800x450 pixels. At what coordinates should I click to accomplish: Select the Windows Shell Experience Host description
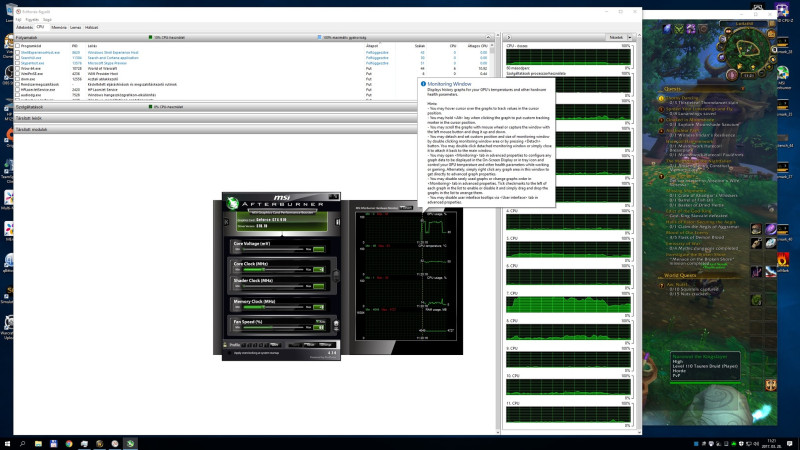tap(113, 53)
